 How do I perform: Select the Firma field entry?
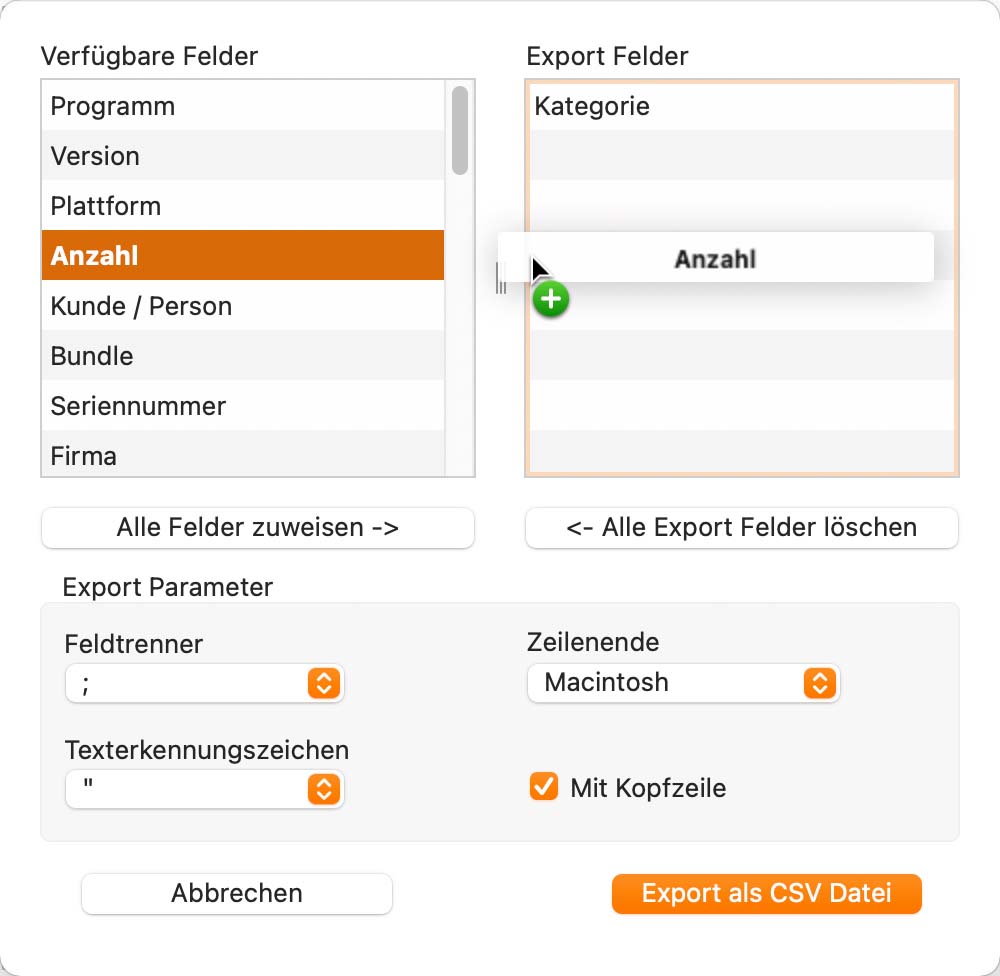[243, 454]
